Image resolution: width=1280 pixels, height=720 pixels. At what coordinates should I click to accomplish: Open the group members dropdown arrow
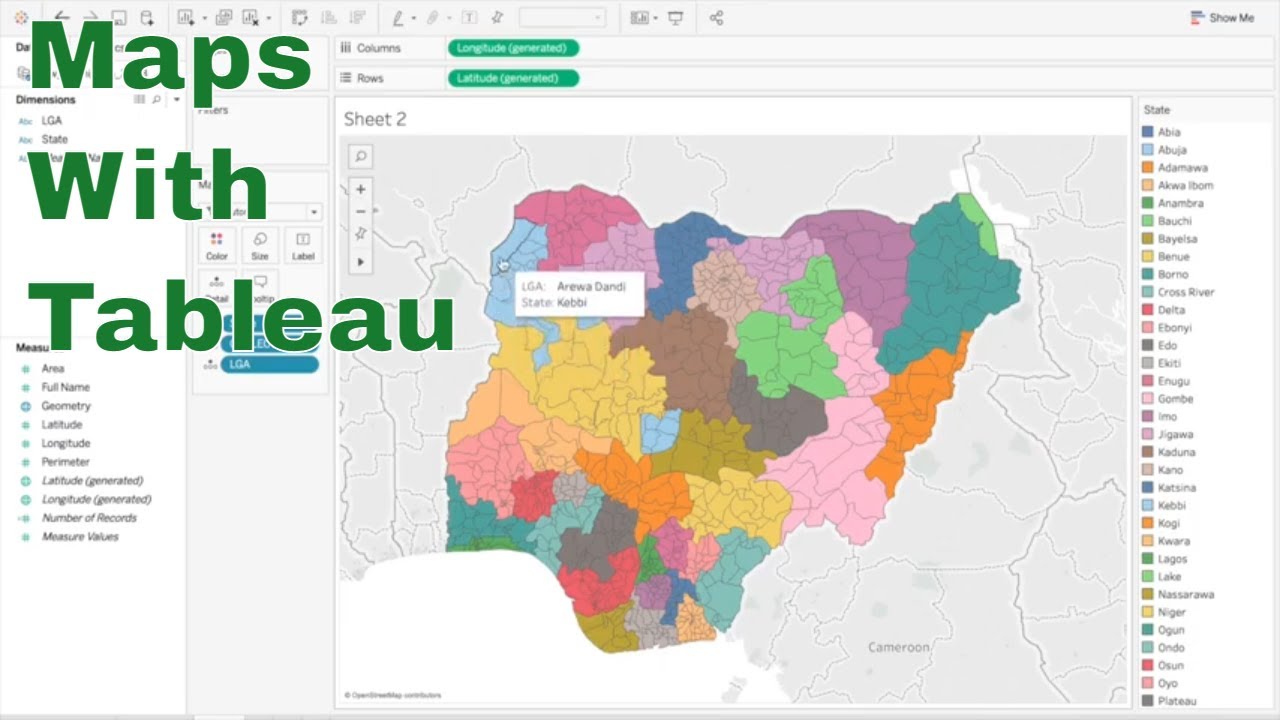coord(449,18)
